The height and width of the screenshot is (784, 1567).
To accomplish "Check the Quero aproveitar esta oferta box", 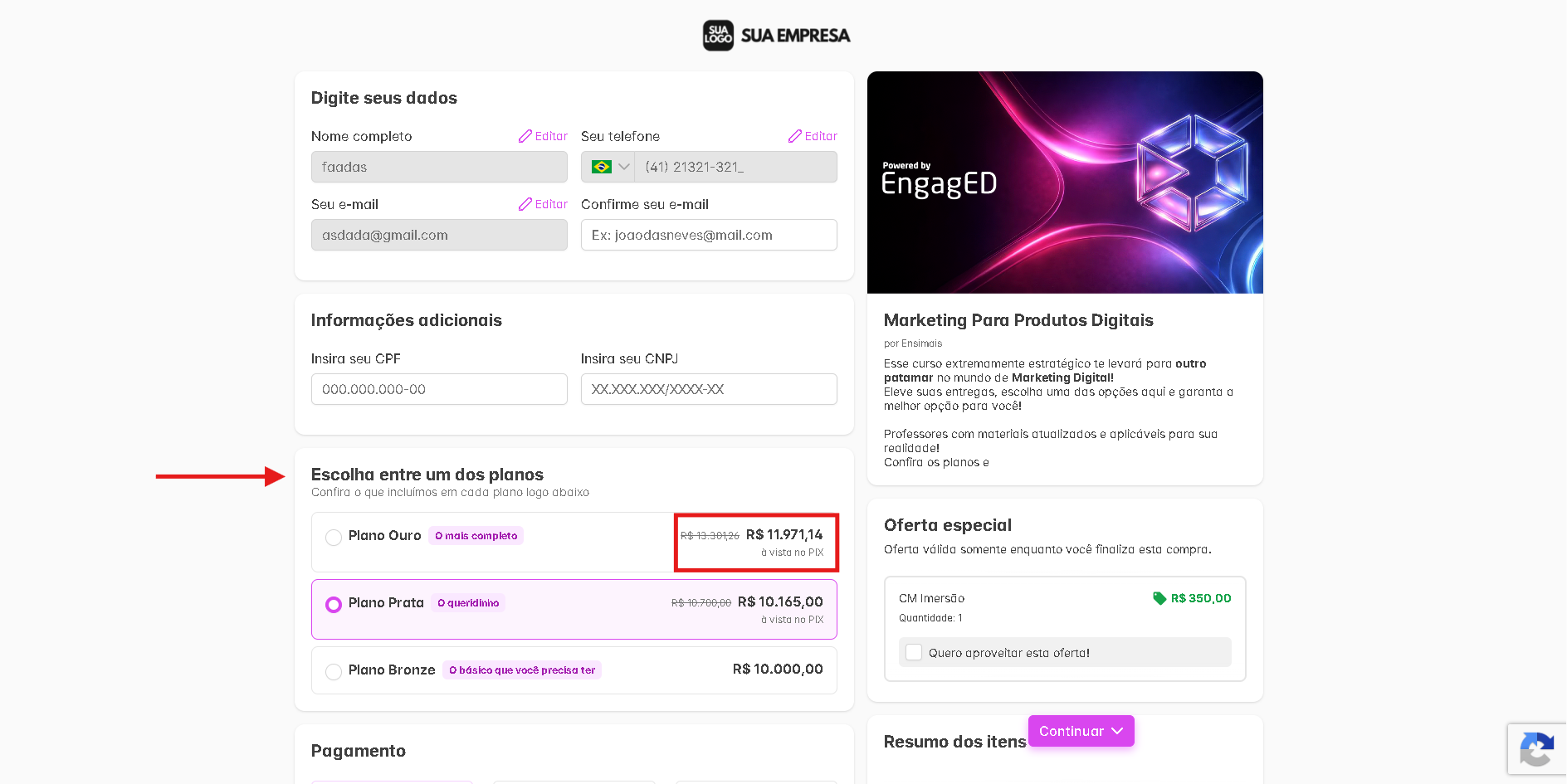I will (x=914, y=652).
